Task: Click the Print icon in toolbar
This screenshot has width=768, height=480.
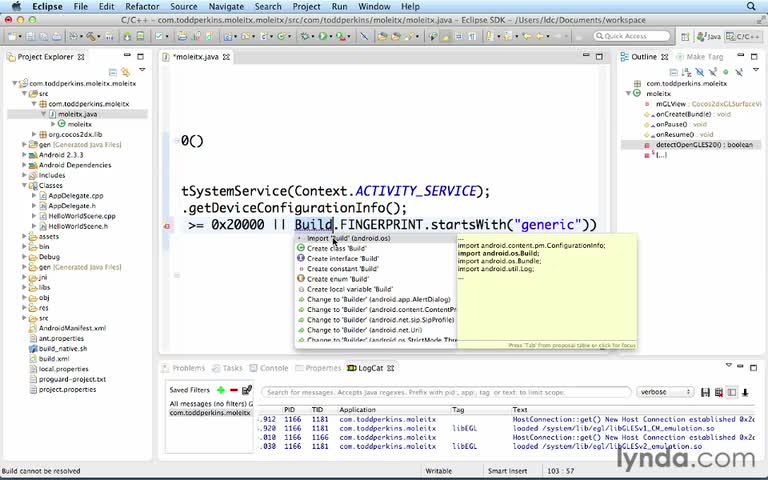Action: coord(57,36)
